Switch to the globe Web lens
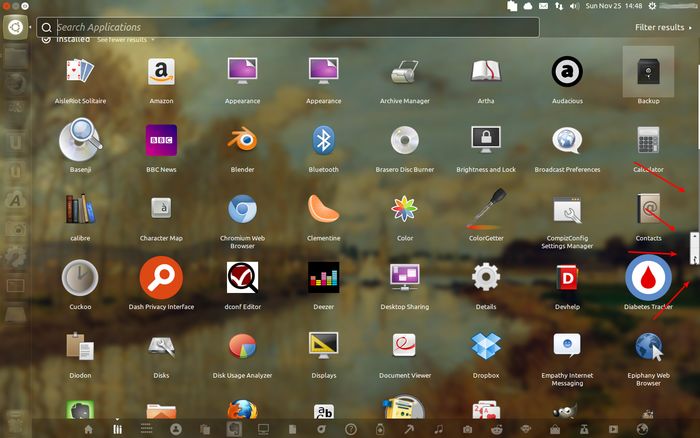Image resolution: width=700 pixels, height=438 pixels. (x=642, y=430)
